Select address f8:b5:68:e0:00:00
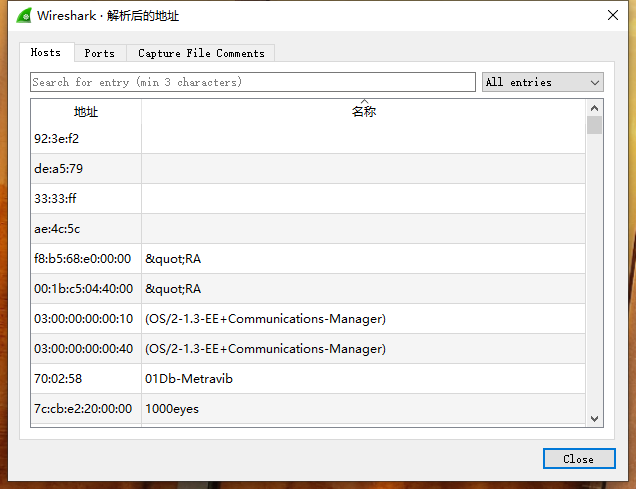 click(x=86, y=259)
